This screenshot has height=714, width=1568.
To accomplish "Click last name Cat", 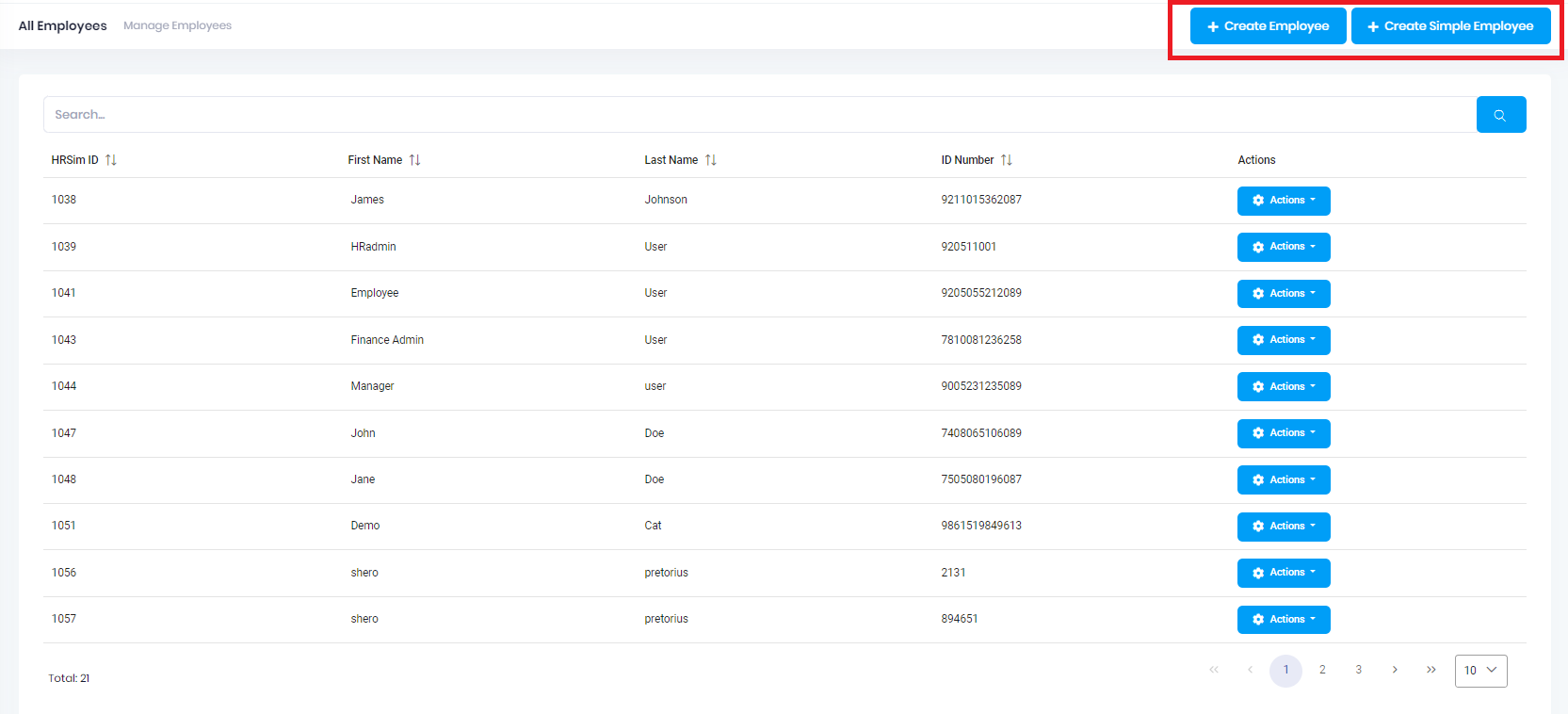I will [x=653, y=526].
